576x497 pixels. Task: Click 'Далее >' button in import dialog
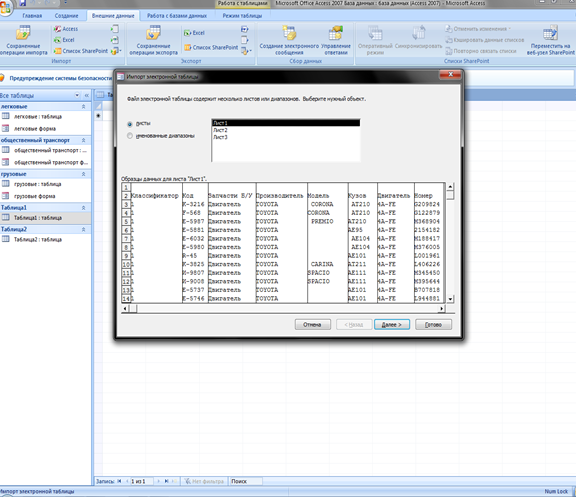coord(392,325)
